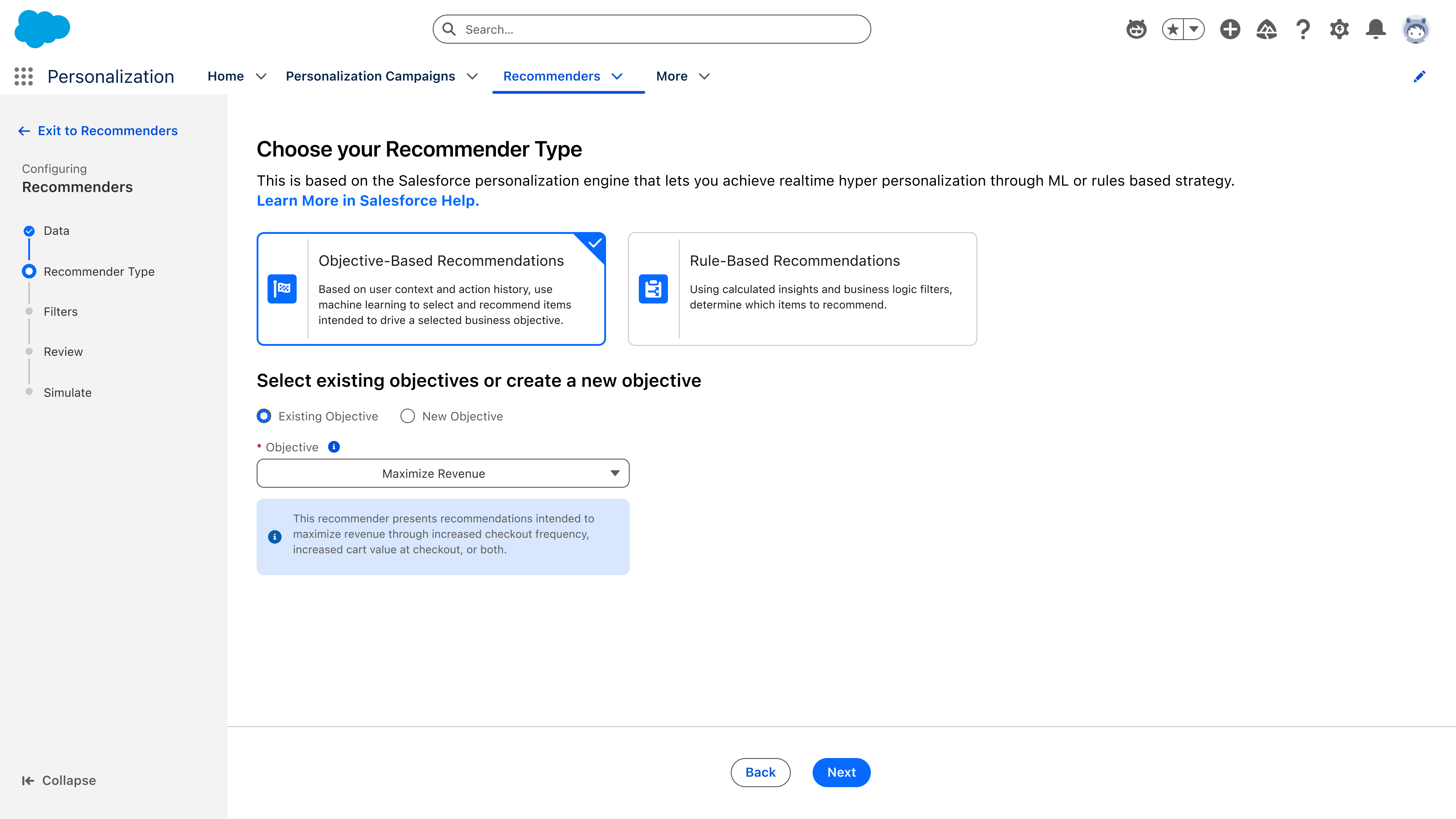Open the Trailhead mountain icon
Image resolution: width=1456 pixels, height=819 pixels.
click(1266, 29)
